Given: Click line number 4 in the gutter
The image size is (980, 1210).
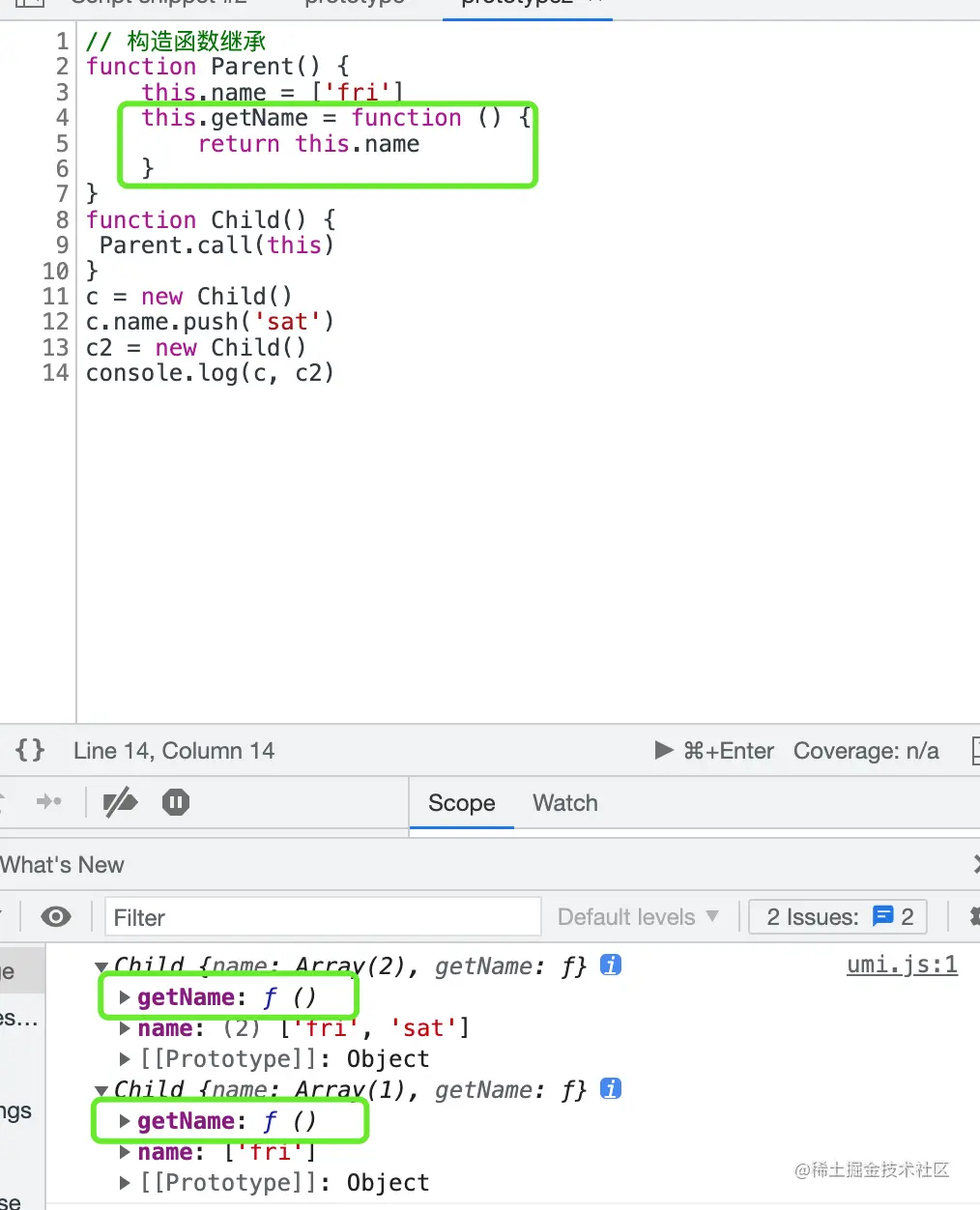Looking at the screenshot, I should coord(63,118).
